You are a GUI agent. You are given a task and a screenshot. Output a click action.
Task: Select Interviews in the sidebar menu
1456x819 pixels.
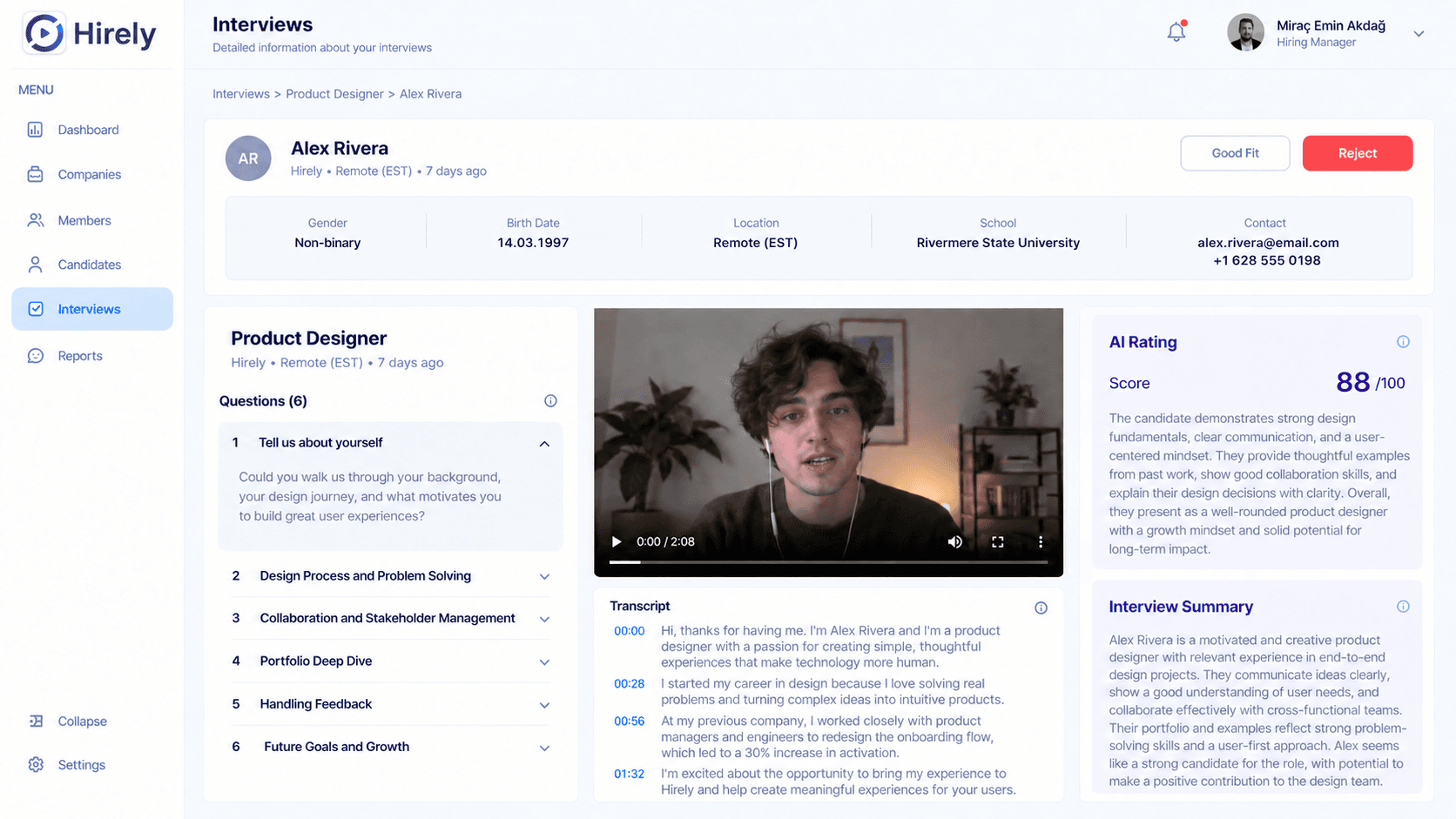(92, 309)
